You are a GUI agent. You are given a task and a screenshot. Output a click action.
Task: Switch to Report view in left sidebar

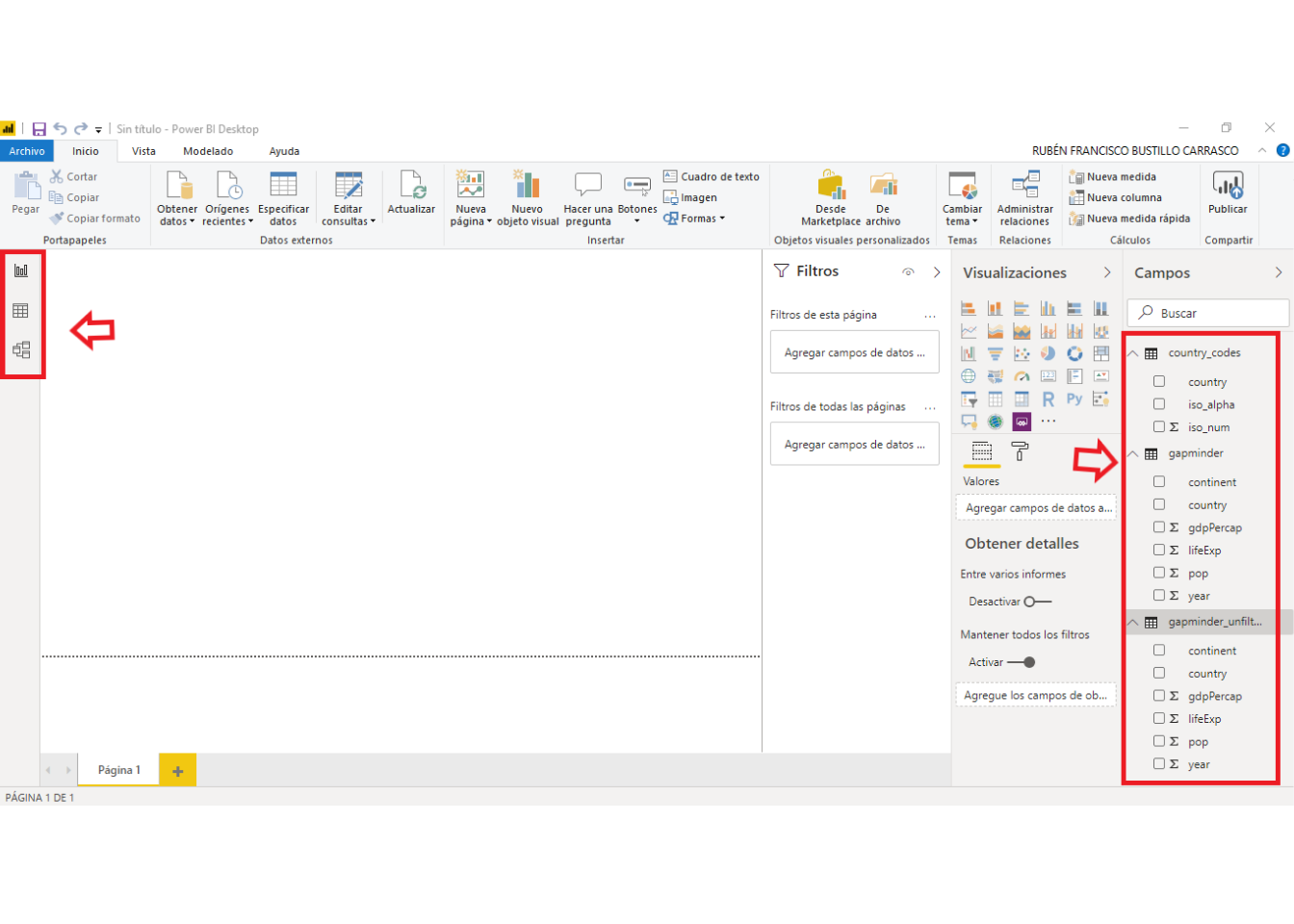coord(20,270)
